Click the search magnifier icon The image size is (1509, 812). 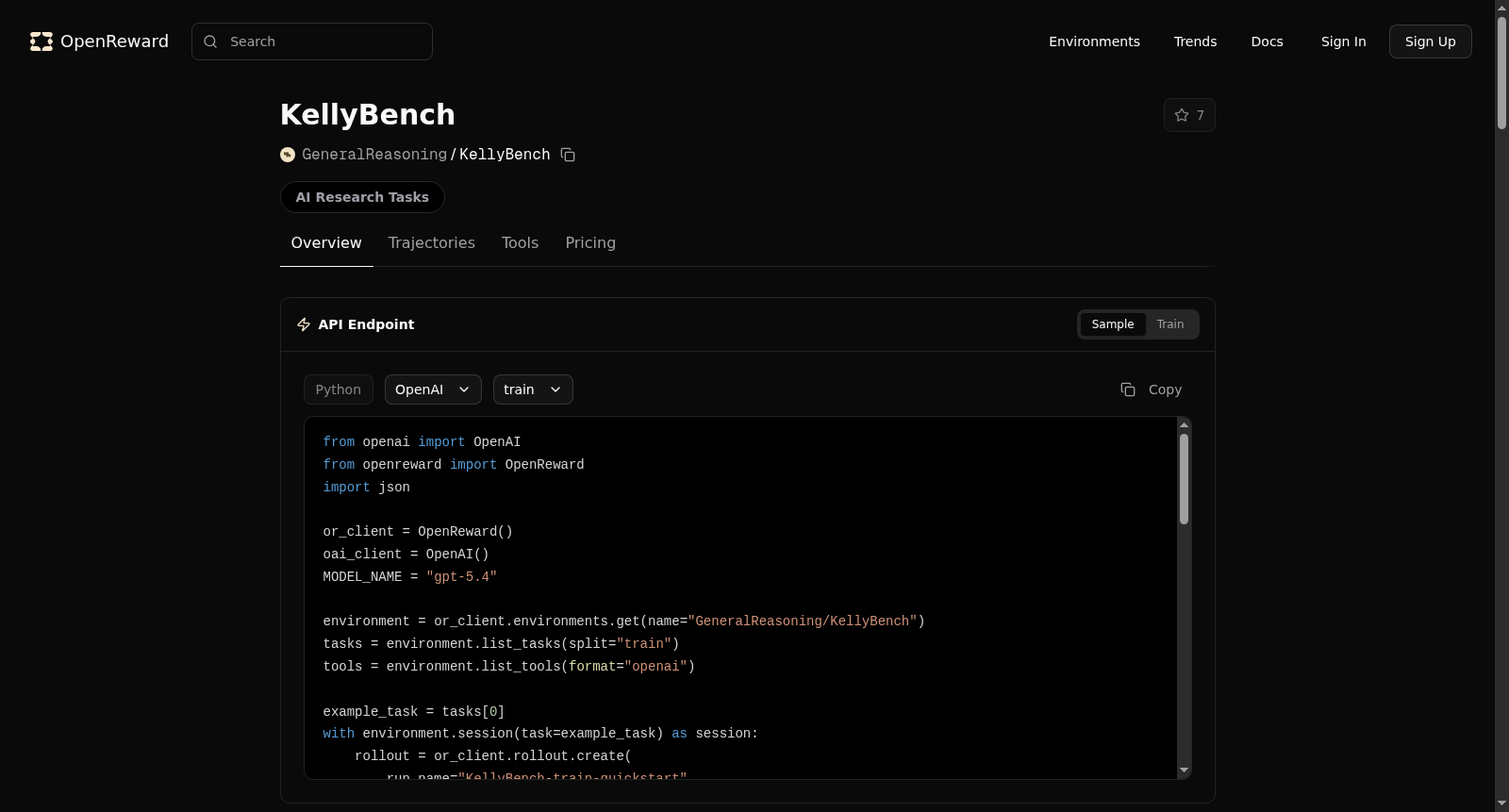(210, 41)
